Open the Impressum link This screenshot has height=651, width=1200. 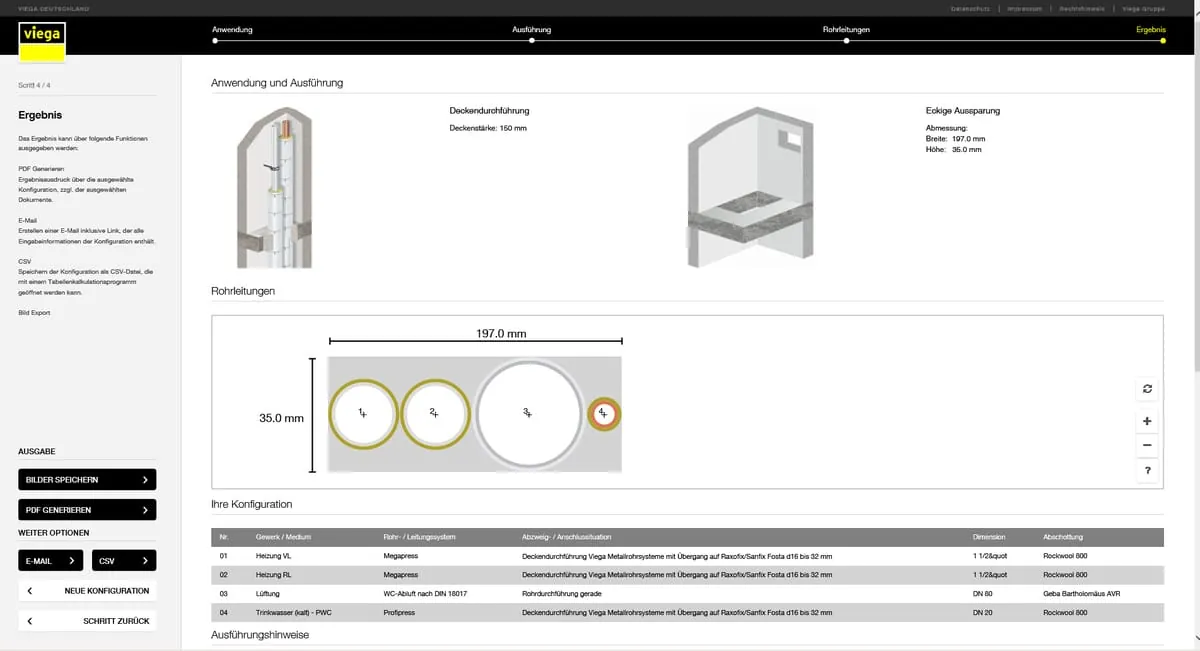[1024, 8]
